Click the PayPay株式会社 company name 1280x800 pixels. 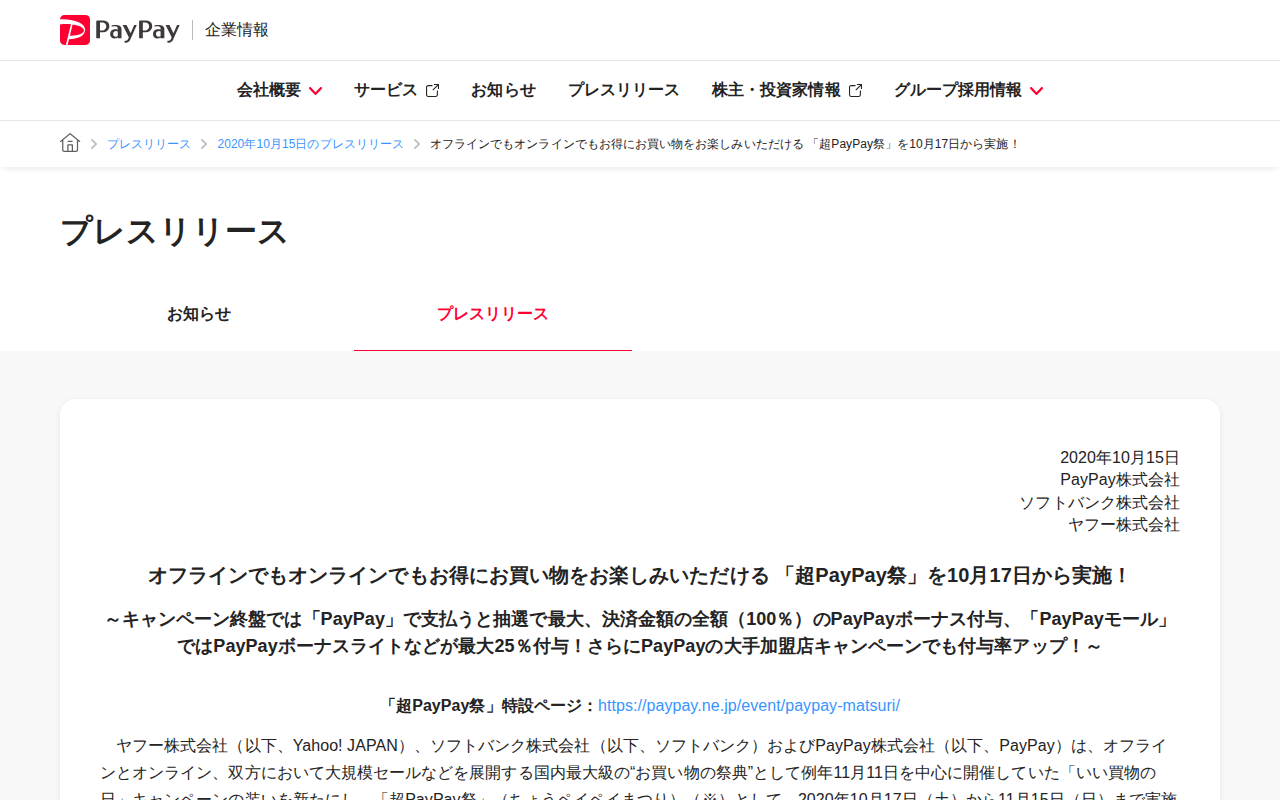point(1120,480)
